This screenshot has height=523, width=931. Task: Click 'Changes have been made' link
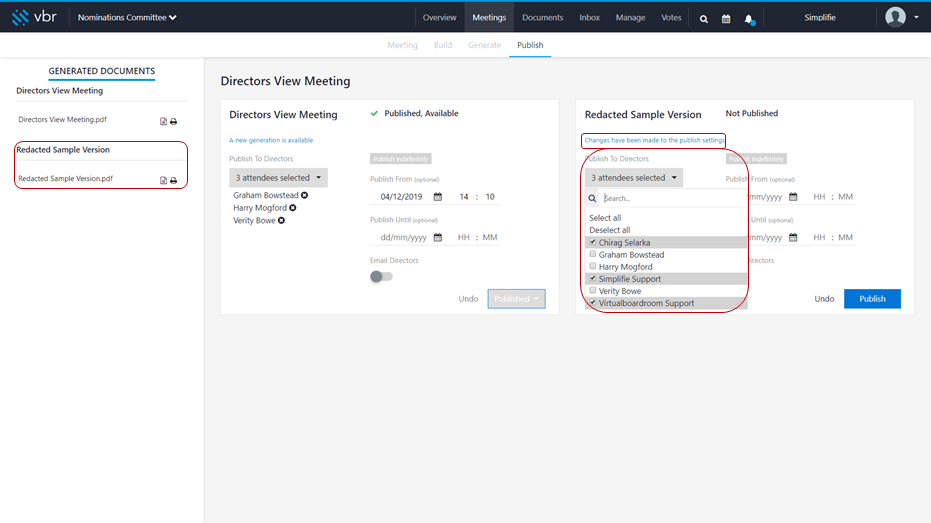(654, 140)
